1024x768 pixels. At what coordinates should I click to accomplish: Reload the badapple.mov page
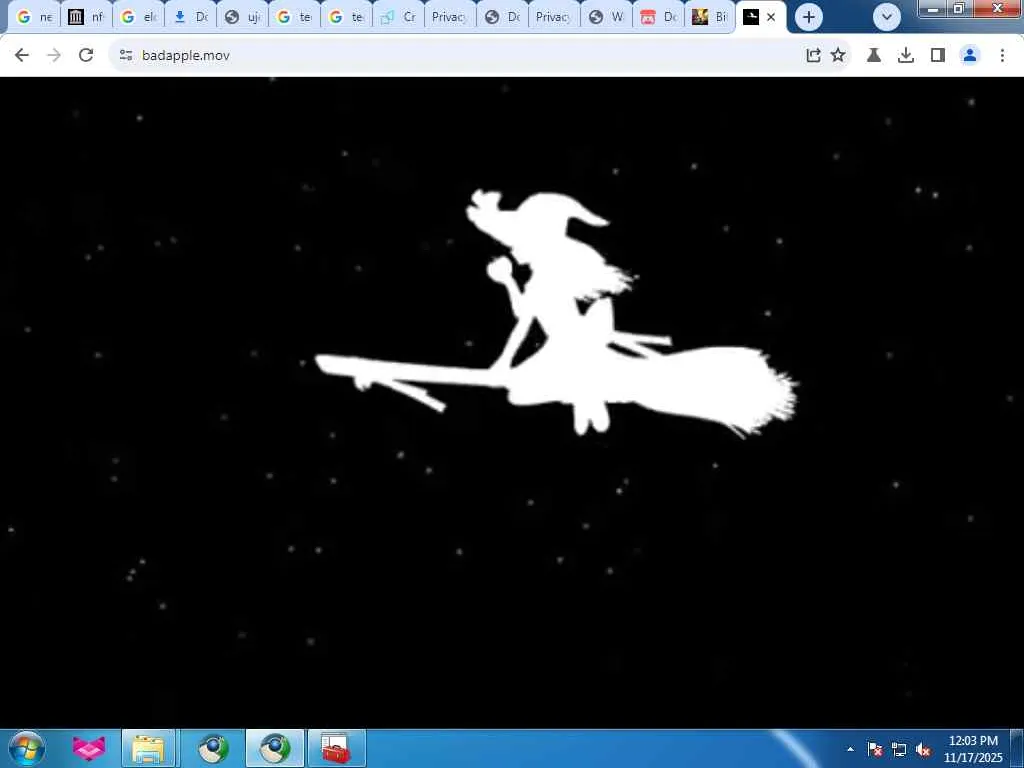(86, 56)
